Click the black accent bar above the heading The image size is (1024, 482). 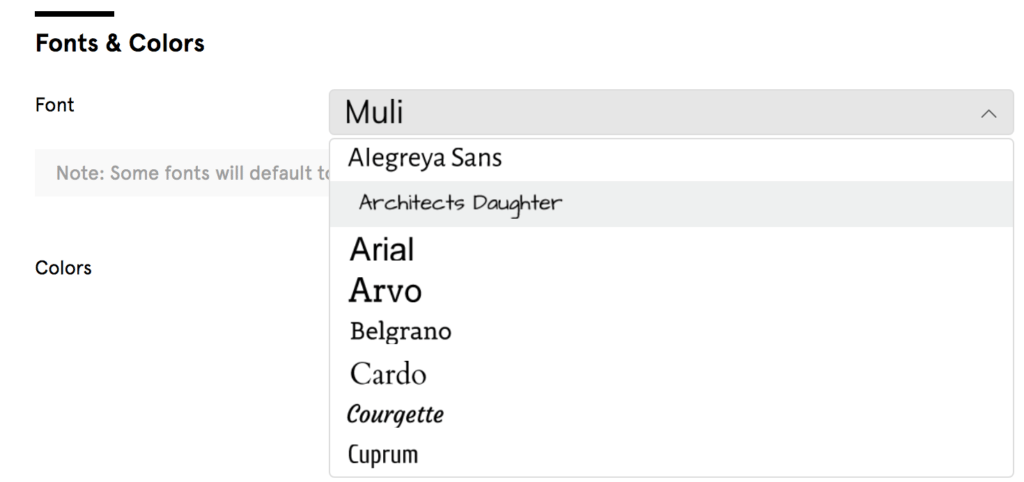tap(74, 14)
